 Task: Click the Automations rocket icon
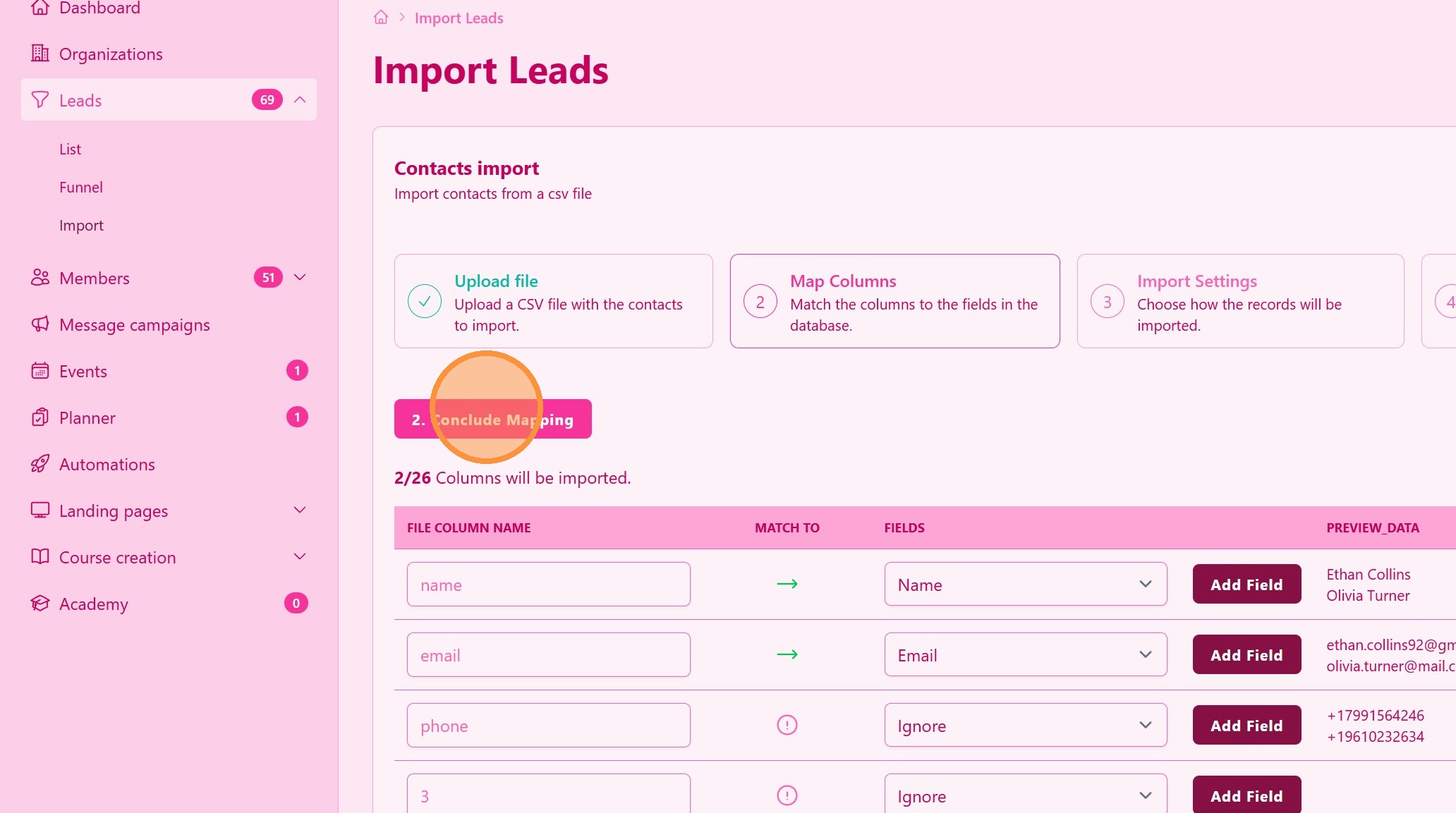pos(40,464)
